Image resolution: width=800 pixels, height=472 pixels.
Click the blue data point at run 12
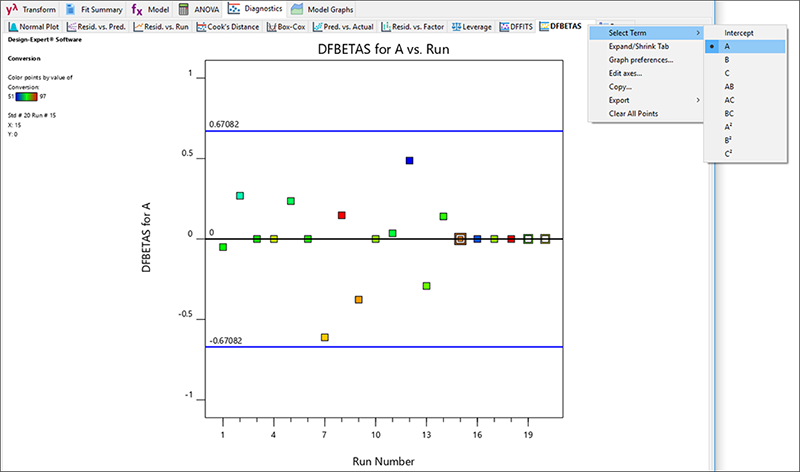(409, 160)
